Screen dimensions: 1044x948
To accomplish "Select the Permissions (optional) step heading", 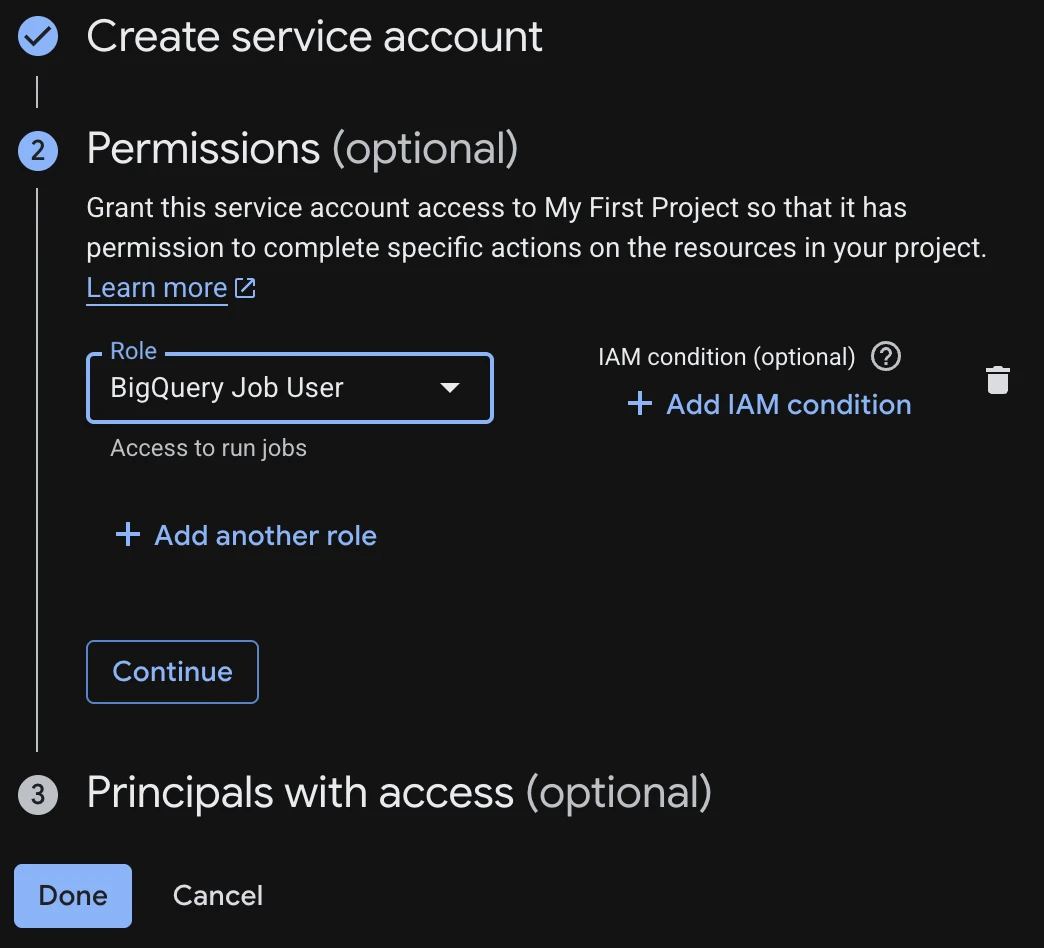I will pos(302,148).
